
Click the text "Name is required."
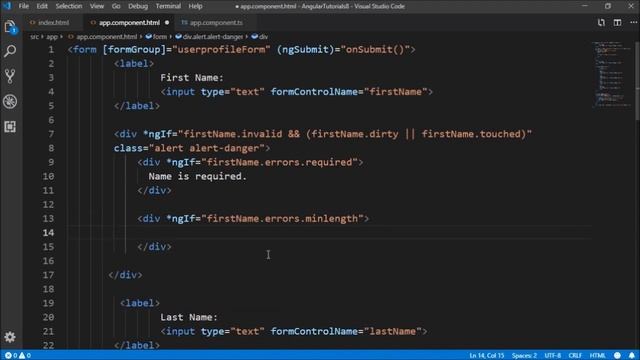(198, 176)
